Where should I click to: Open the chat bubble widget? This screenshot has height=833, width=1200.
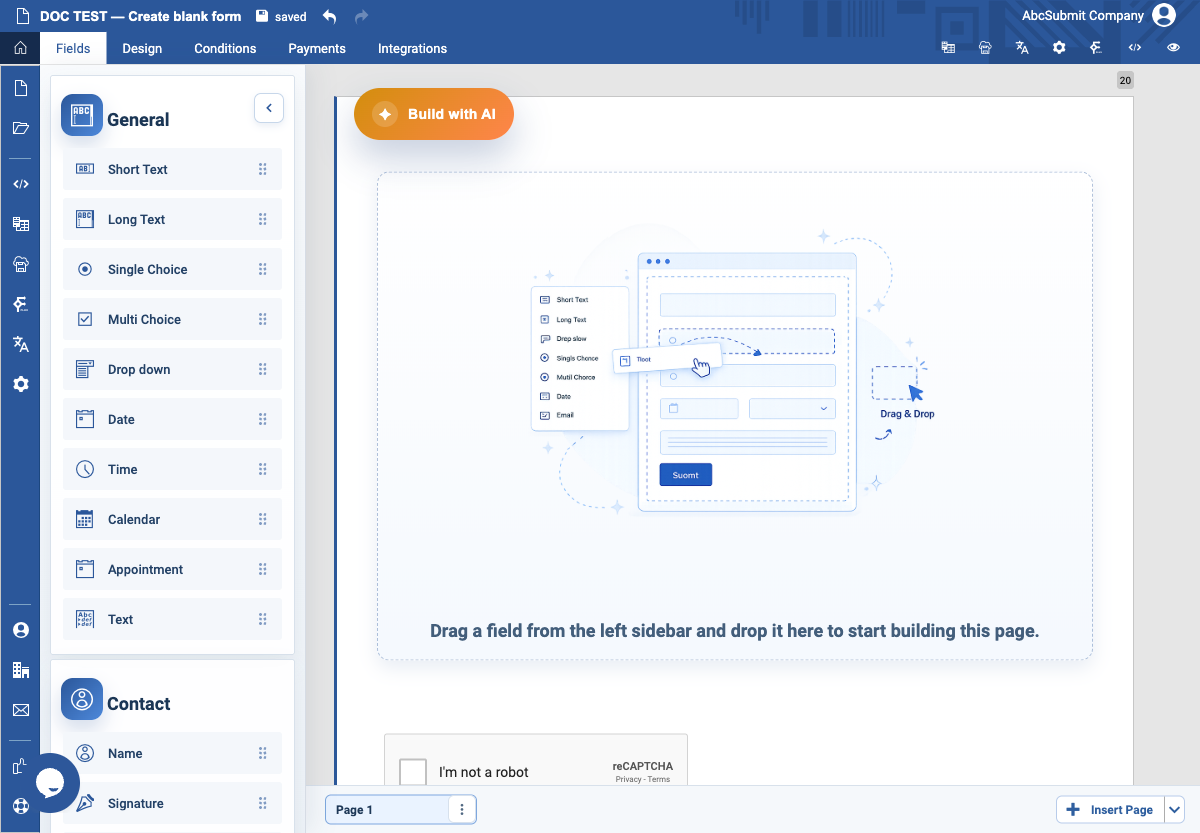pyautogui.click(x=50, y=783)
